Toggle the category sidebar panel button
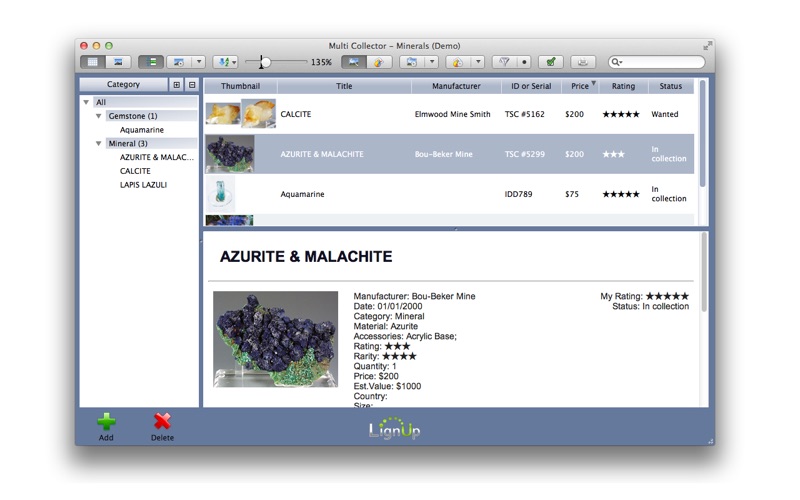Viewport: 800px width, 500px height. click(x=151, y=62)
